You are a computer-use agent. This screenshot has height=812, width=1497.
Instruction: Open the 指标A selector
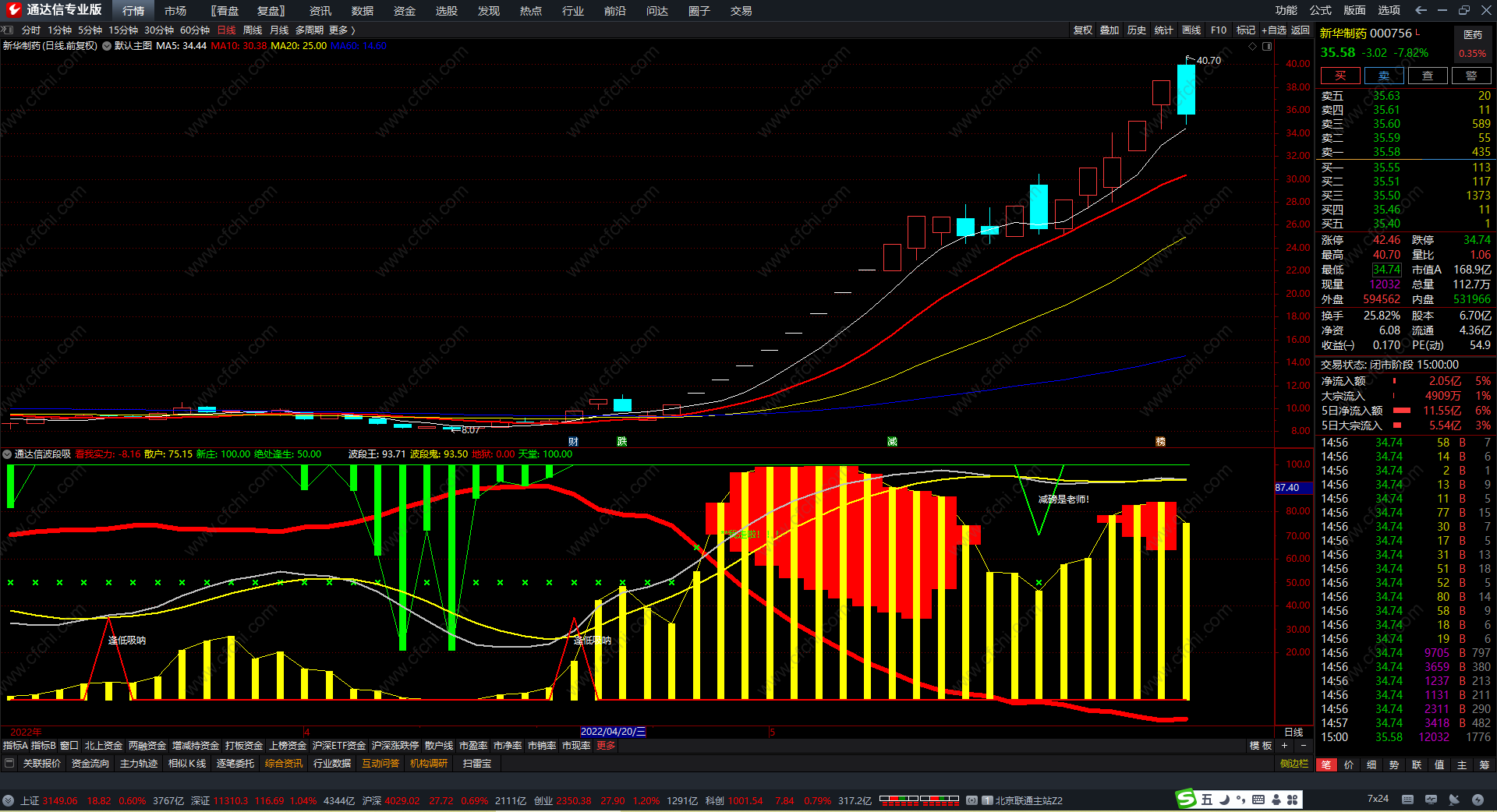[15, 746]
